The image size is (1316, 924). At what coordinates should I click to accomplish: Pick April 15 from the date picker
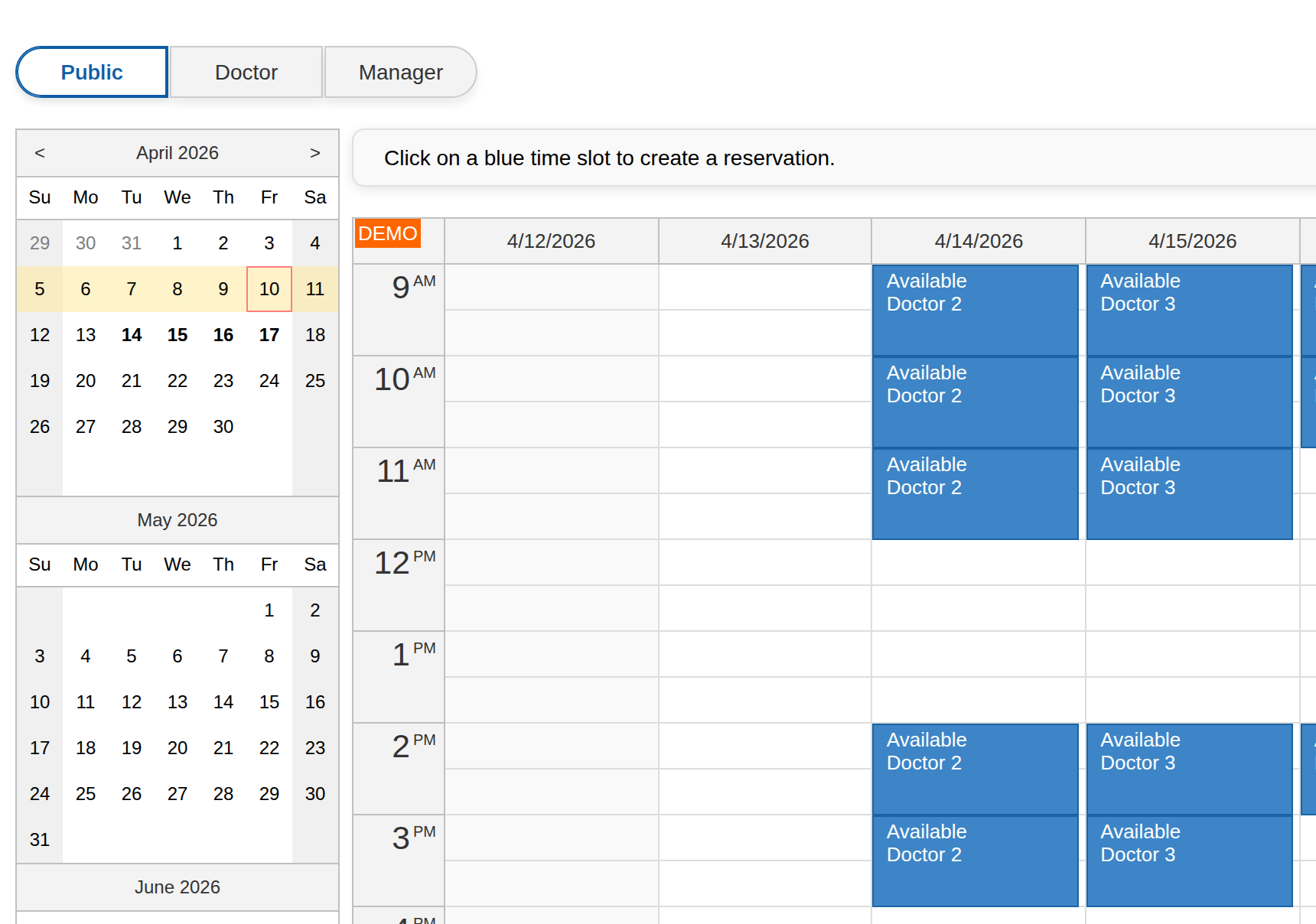point(177,334)
